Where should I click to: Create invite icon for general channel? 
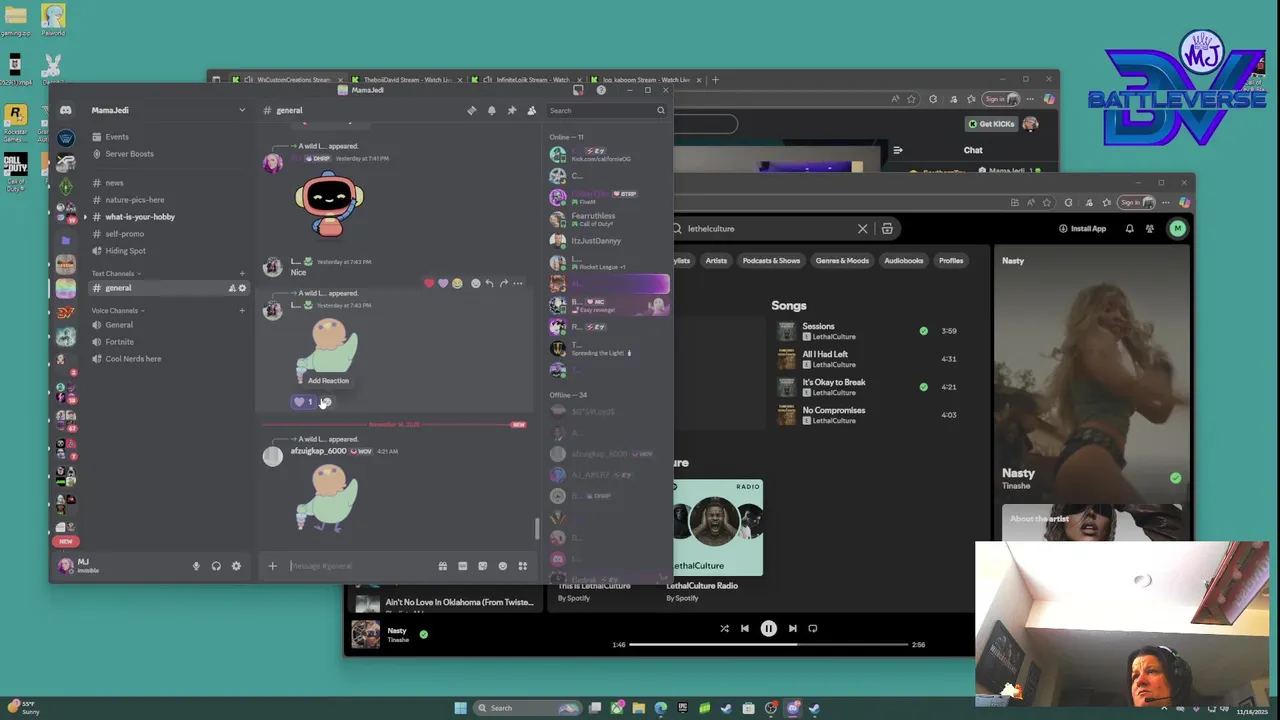[231, 288]
